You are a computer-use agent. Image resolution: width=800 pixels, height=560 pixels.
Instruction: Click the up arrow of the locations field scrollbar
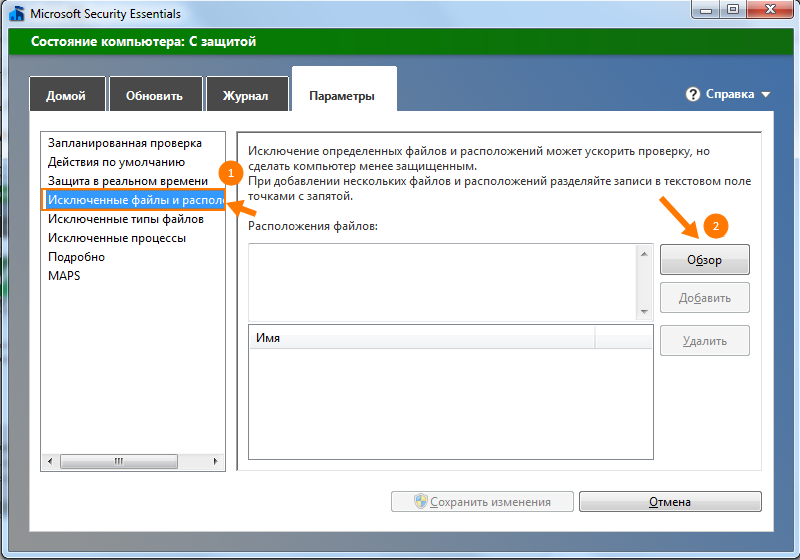pos(644,253)
